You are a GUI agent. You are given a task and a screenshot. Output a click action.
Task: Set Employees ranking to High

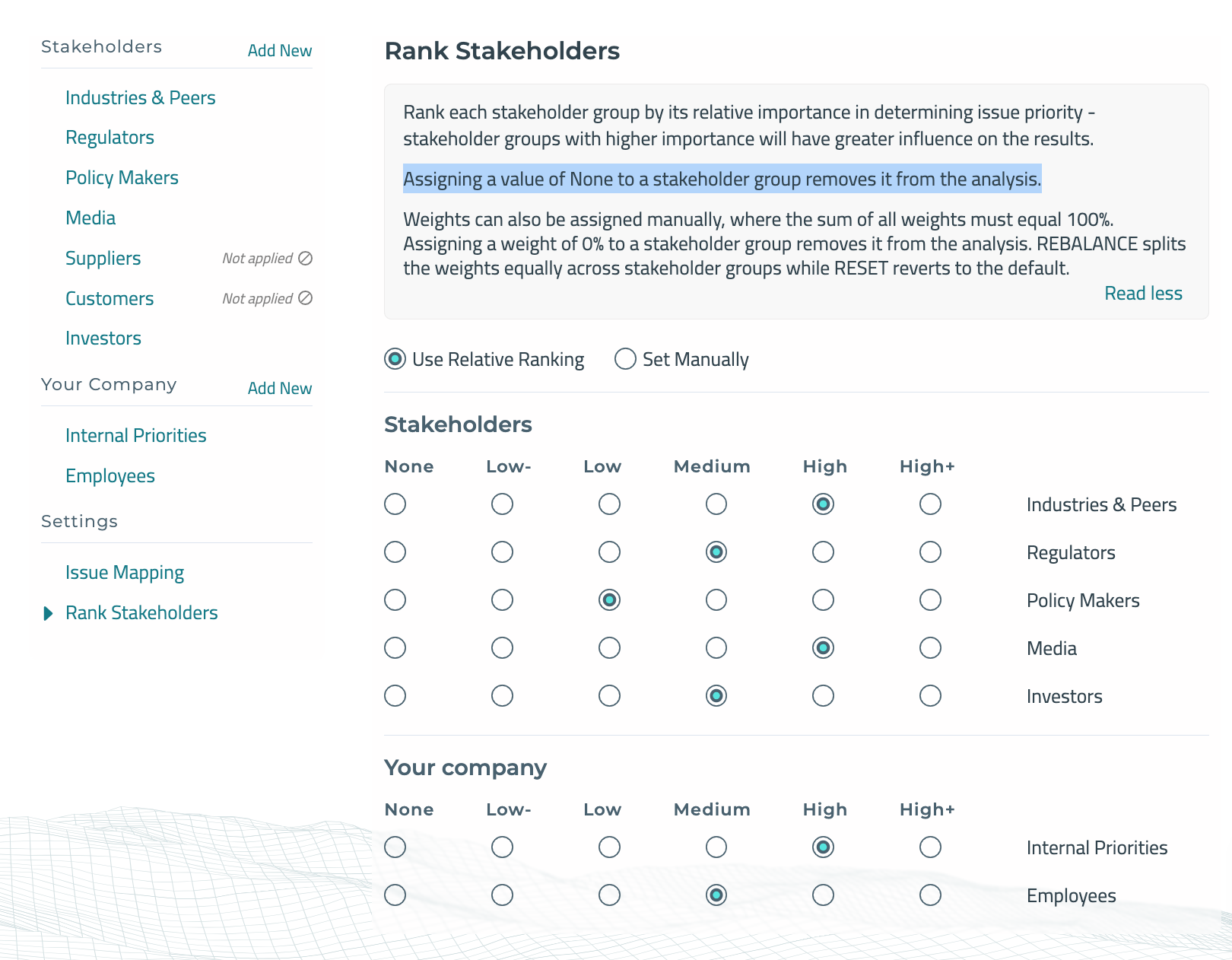pos(823,895)
